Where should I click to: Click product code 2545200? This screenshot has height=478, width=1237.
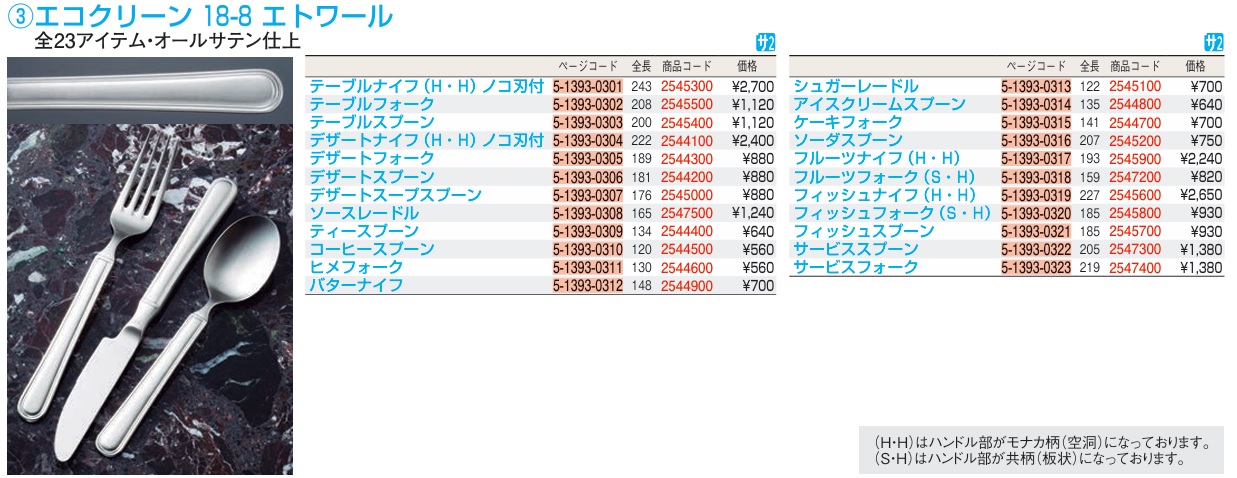(1135, 141)
